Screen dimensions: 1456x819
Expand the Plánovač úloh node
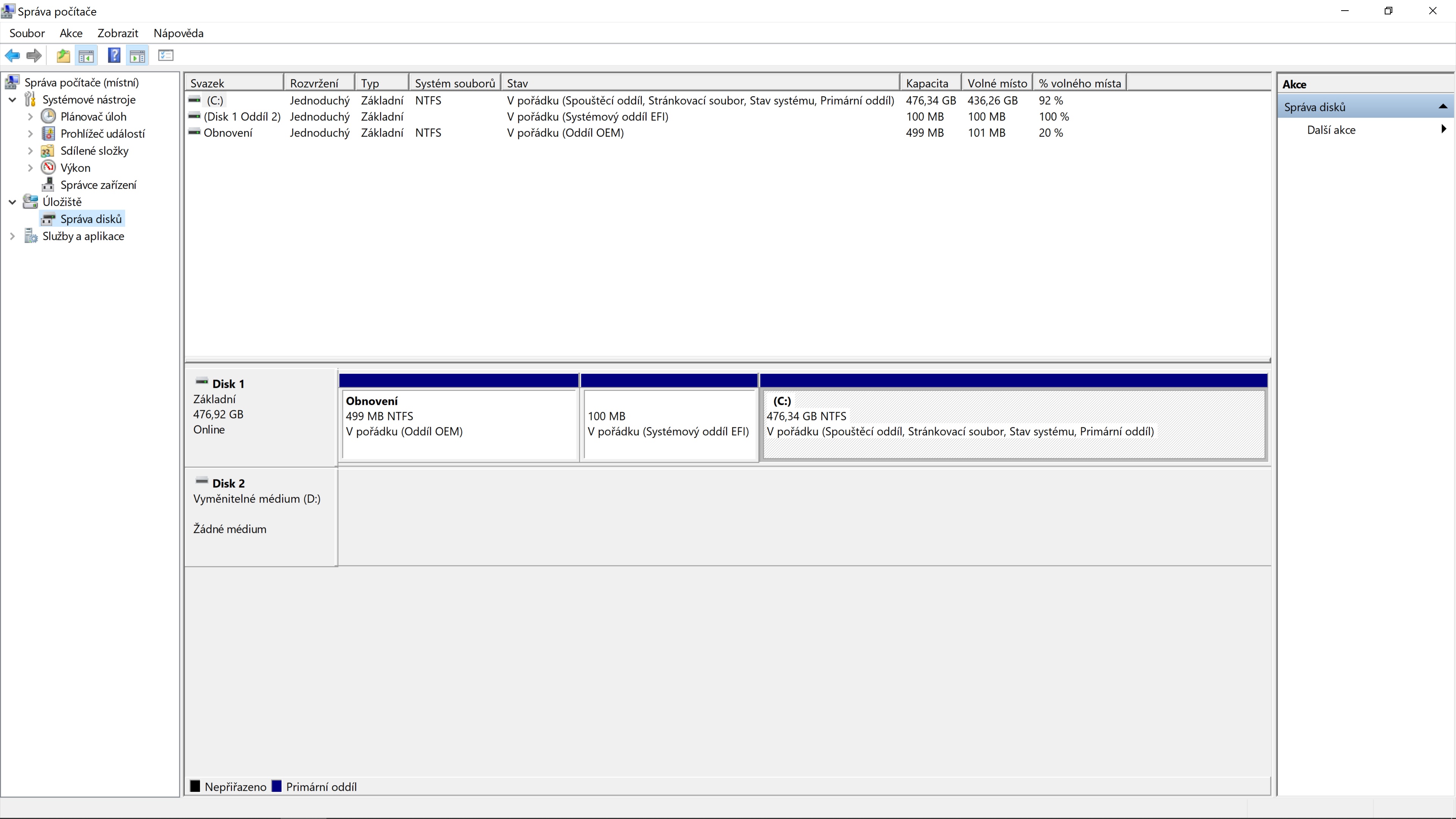tap(30, 117)
